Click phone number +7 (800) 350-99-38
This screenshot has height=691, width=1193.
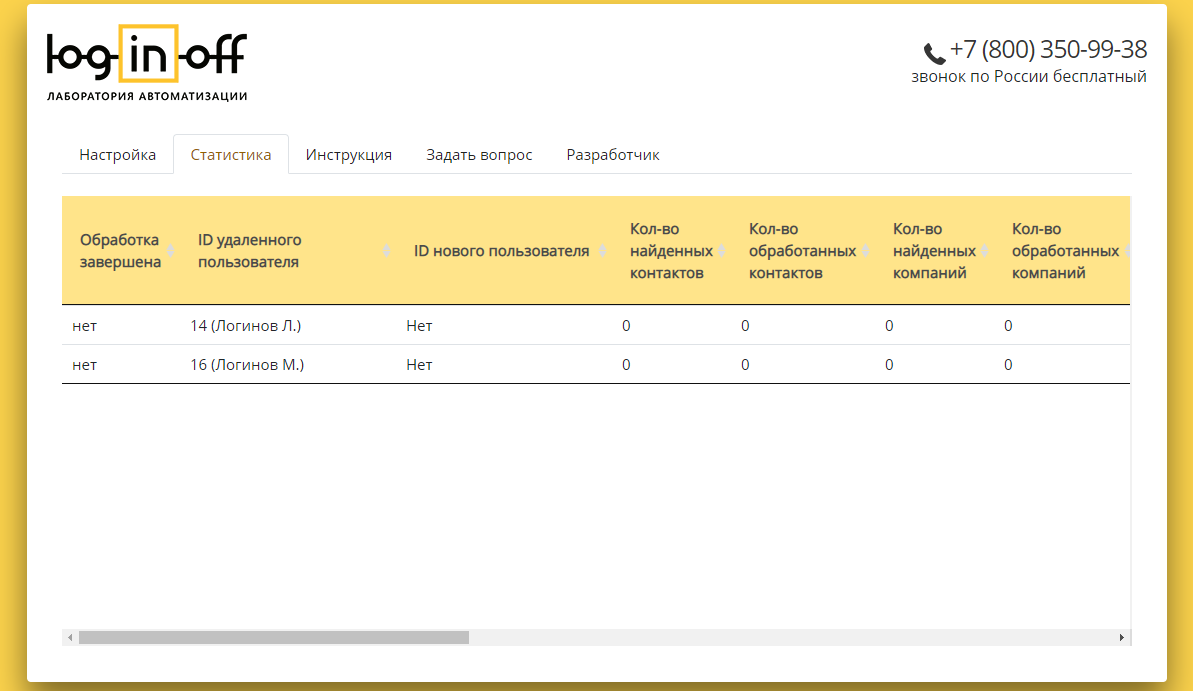[x=1047, y=50]
